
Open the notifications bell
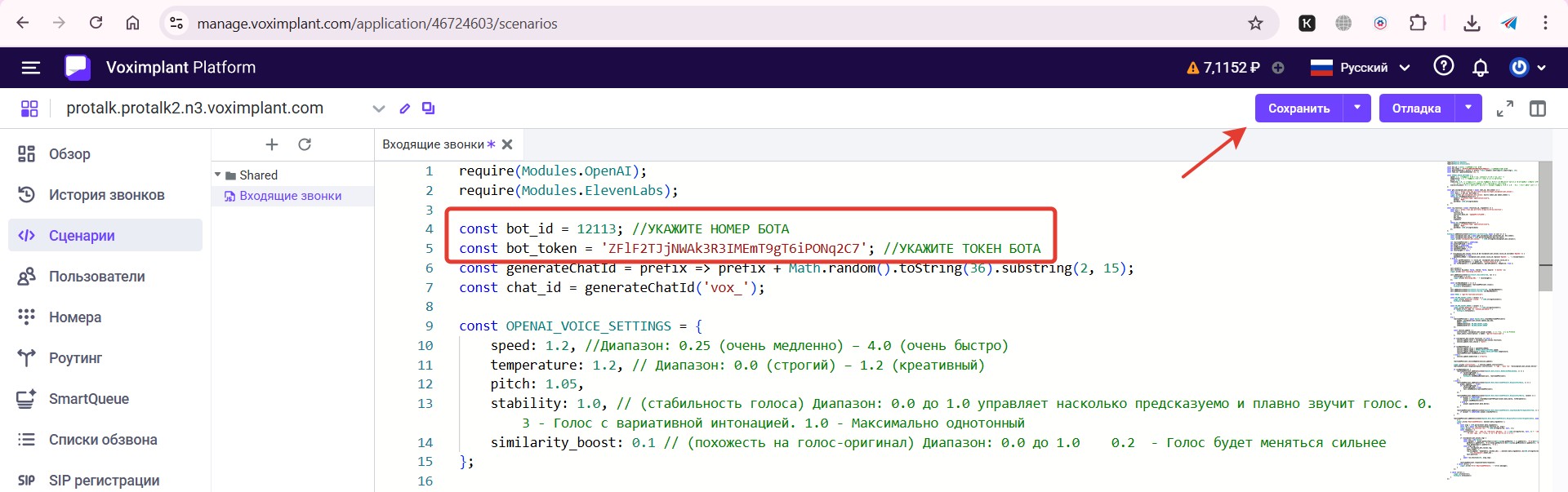1480,68
